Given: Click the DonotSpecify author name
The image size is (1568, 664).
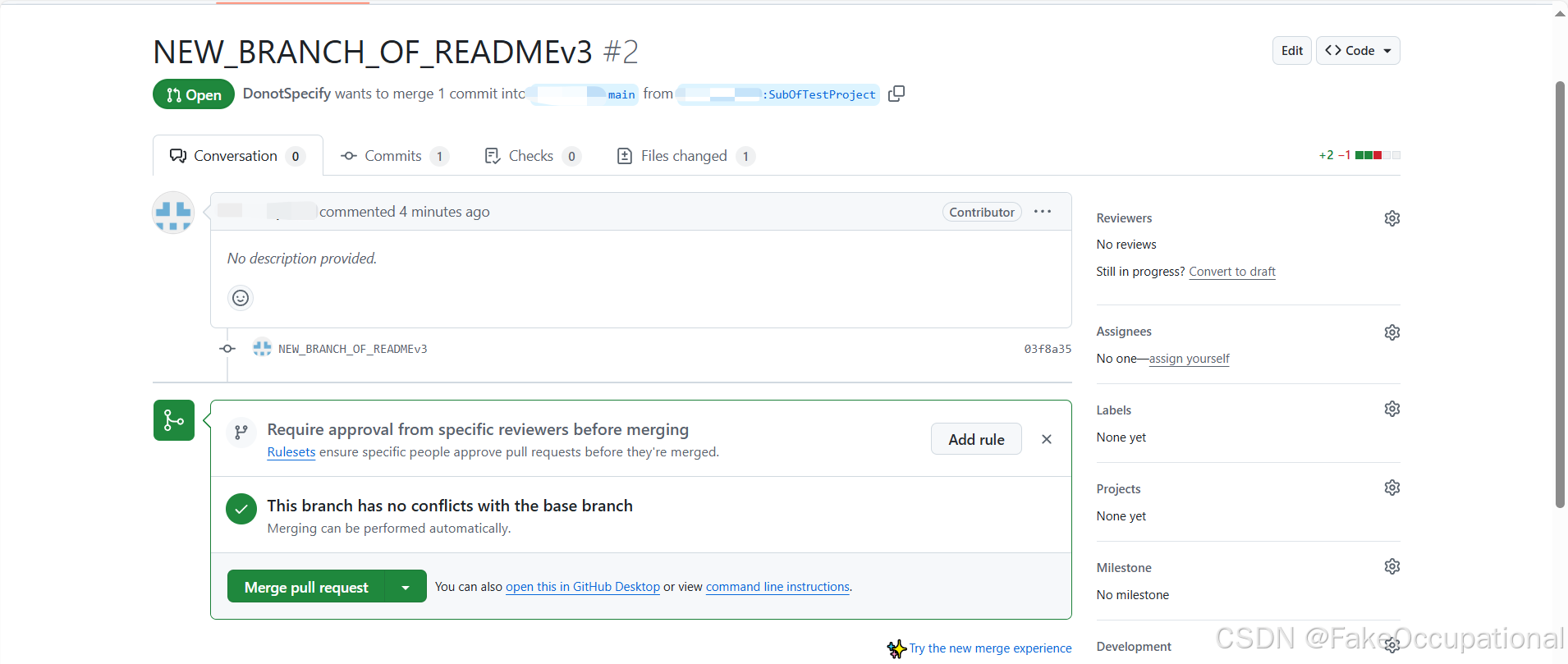Looking at the screenshot, I should point(287,94).
